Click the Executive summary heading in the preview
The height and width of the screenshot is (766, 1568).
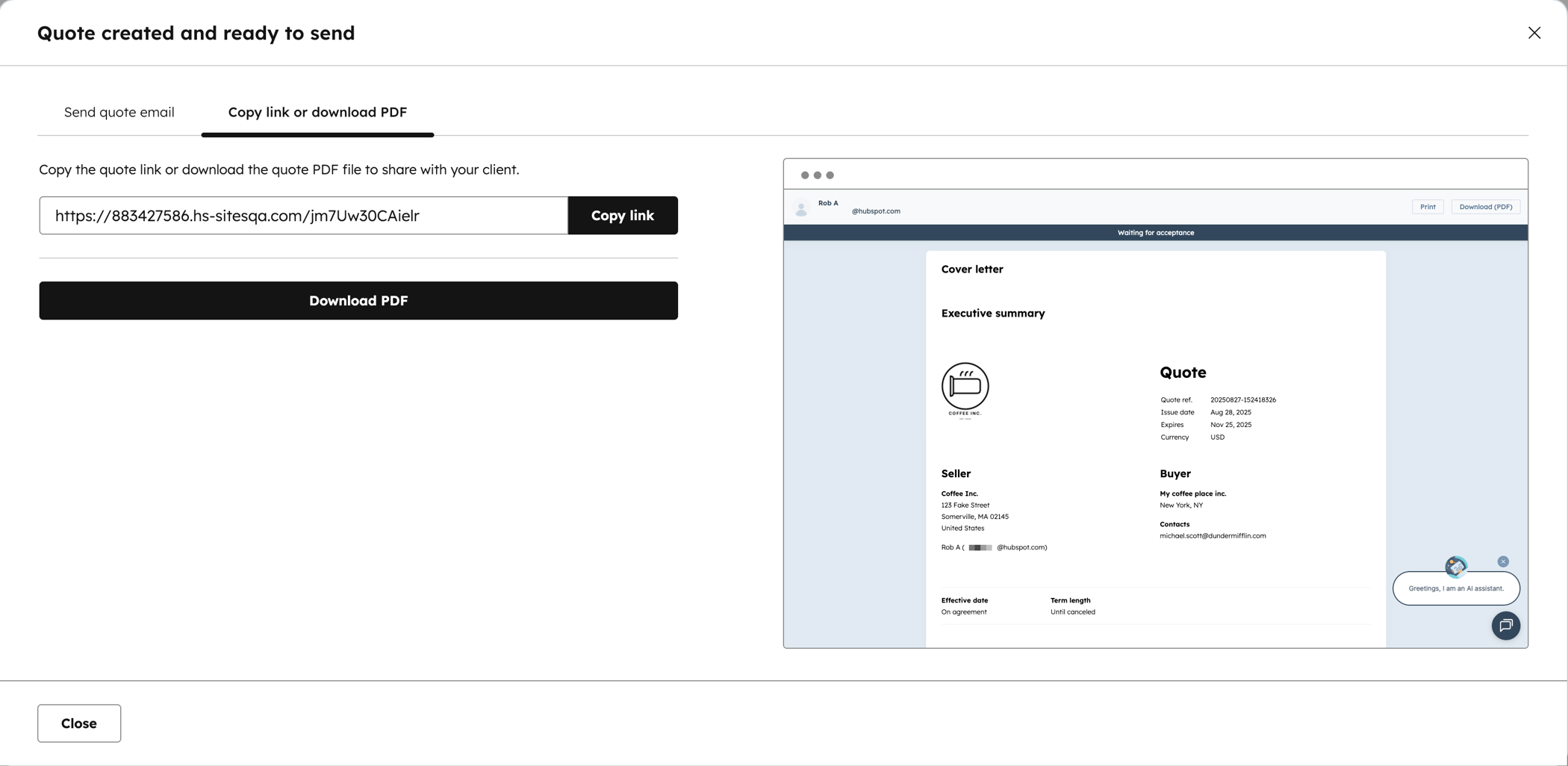(993, 314)
